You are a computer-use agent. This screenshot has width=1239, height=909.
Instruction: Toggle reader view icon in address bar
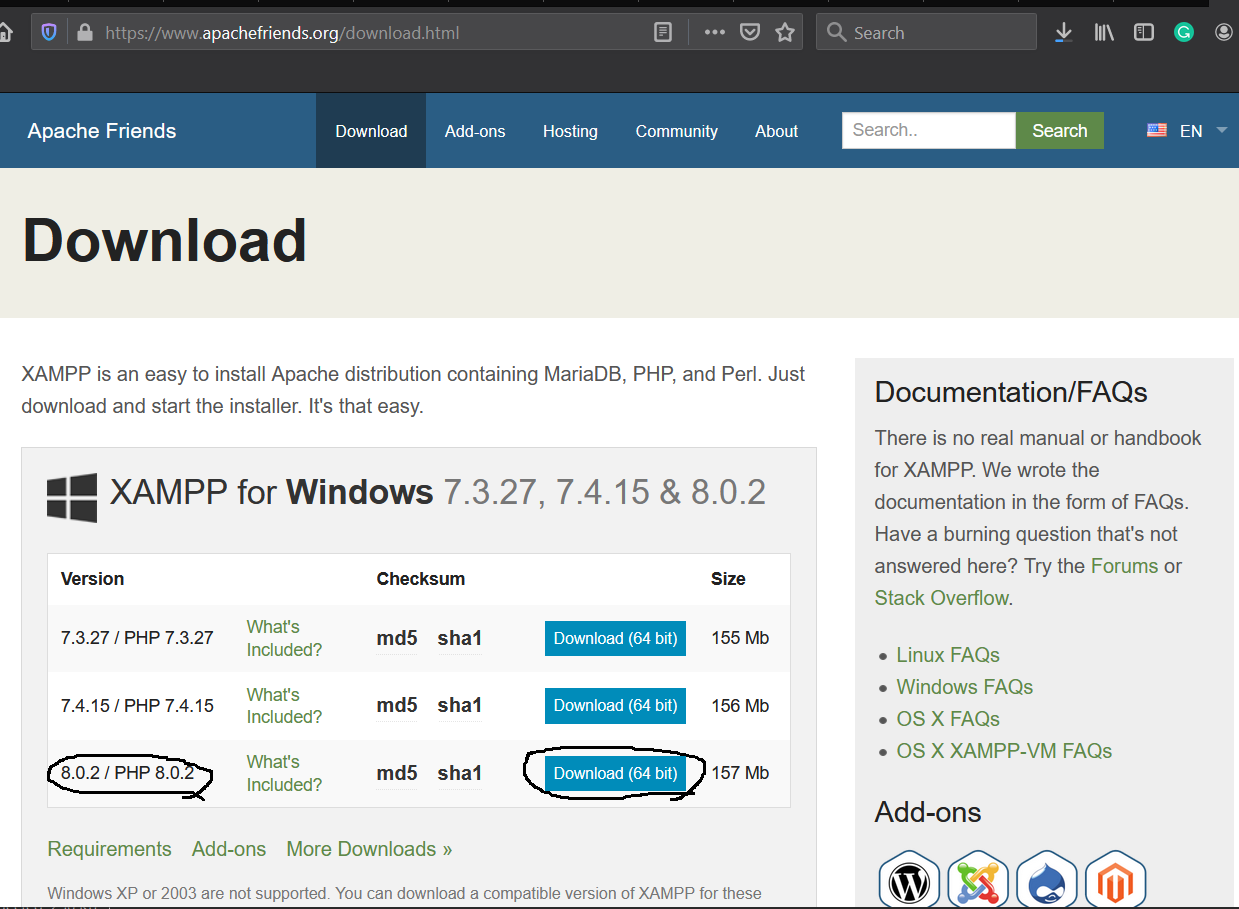pos(663,32)
